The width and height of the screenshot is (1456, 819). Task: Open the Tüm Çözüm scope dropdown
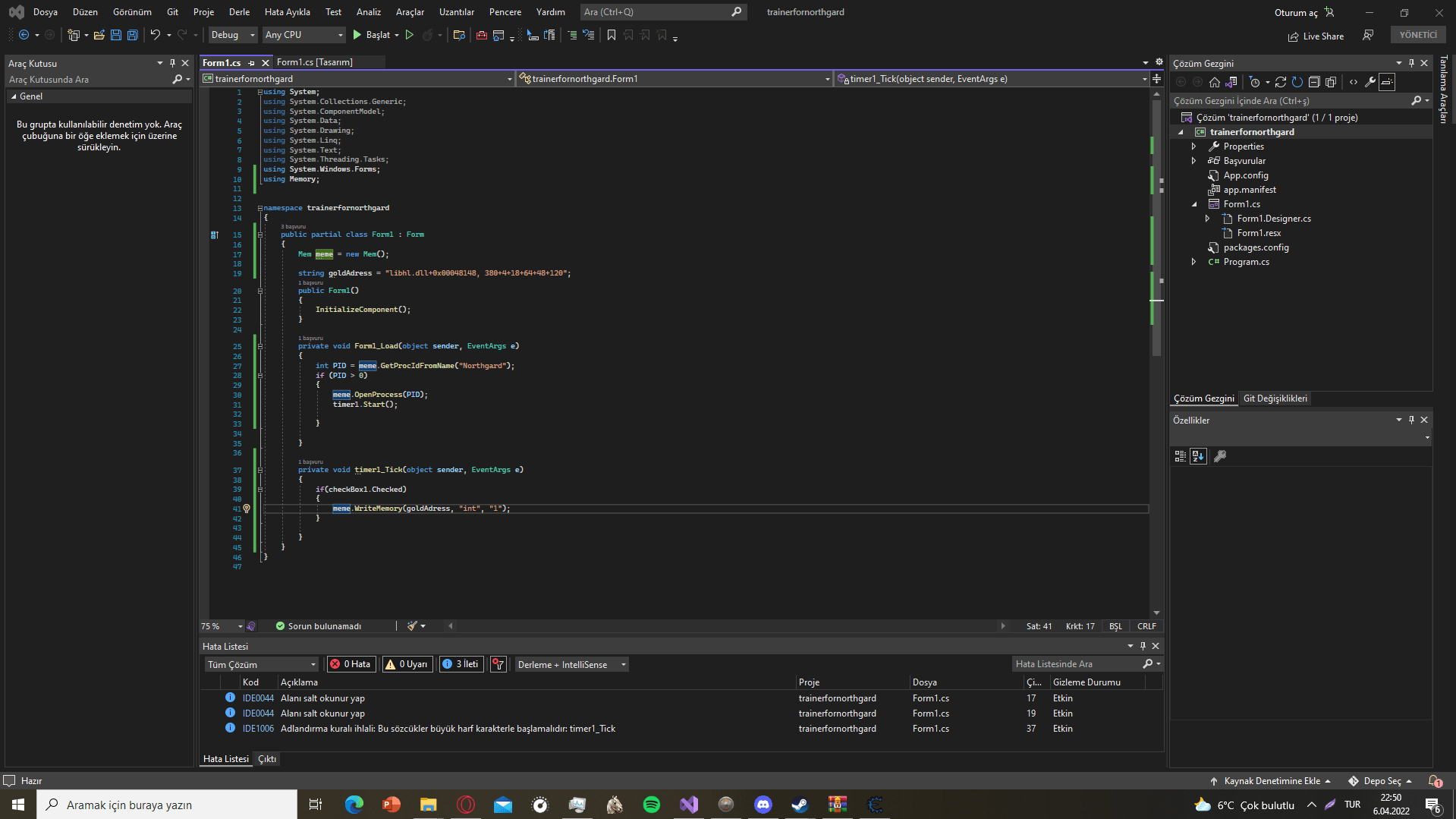(262, 665)
